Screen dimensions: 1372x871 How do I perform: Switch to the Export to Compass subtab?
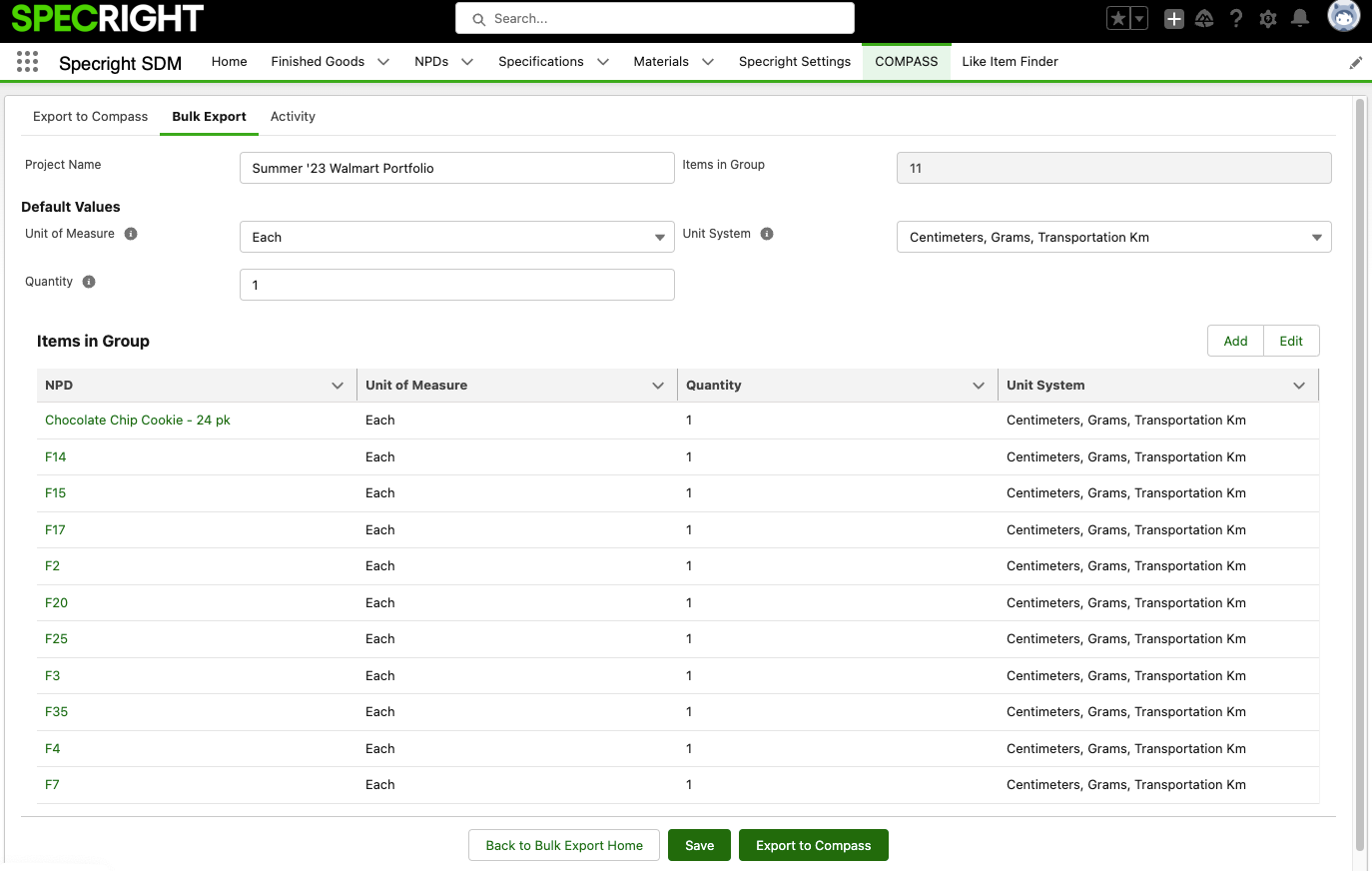click(x=90, y=117)
